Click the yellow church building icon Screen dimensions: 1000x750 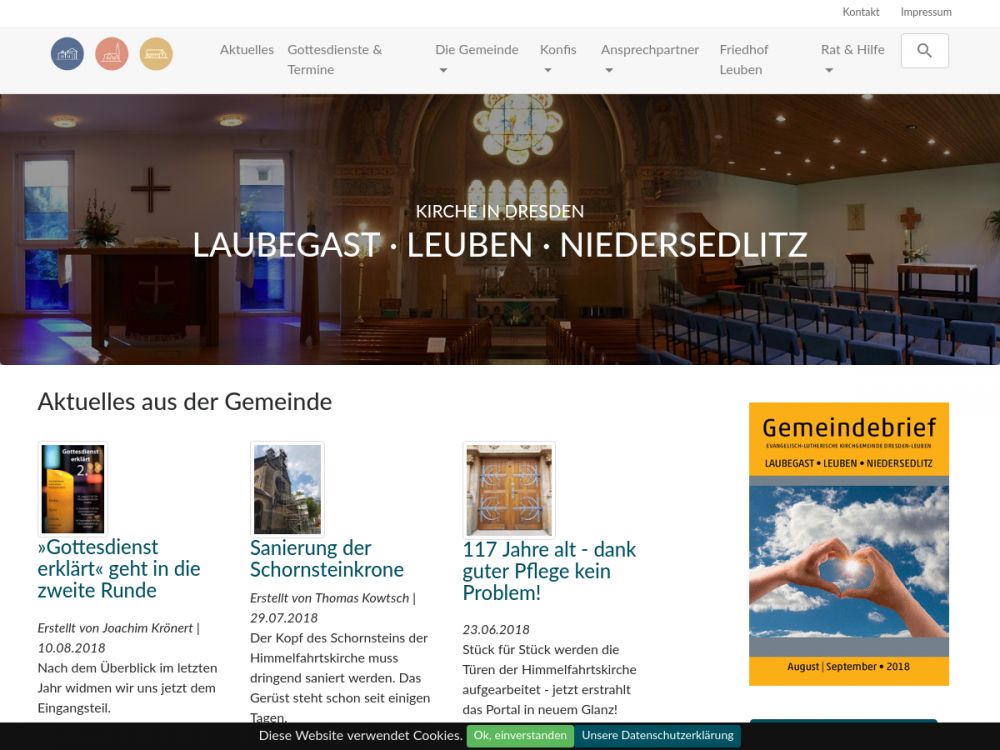(x=156, y=54)
